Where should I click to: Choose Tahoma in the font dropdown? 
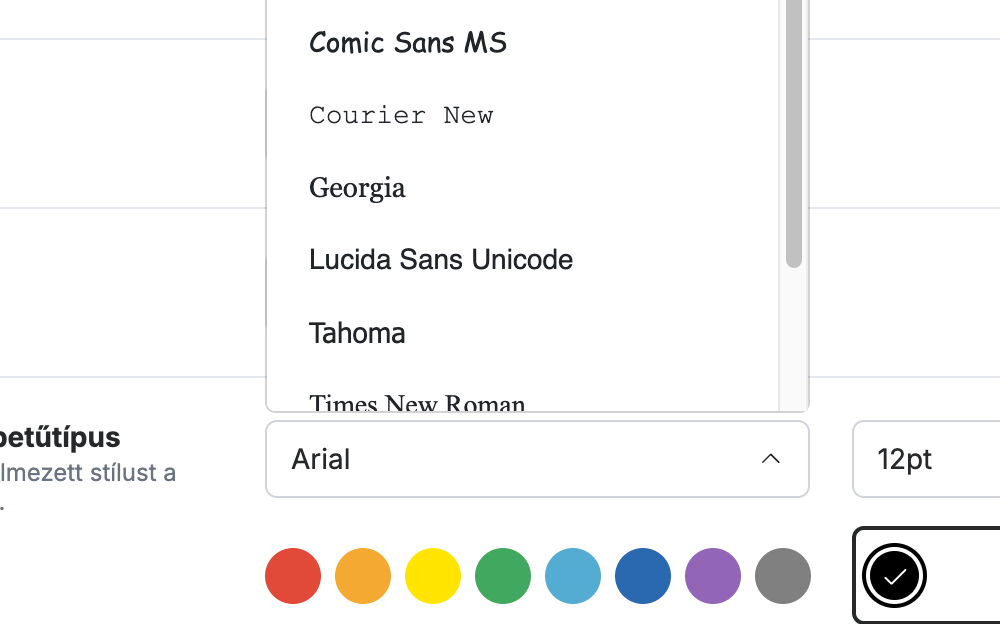coord(523,333)
